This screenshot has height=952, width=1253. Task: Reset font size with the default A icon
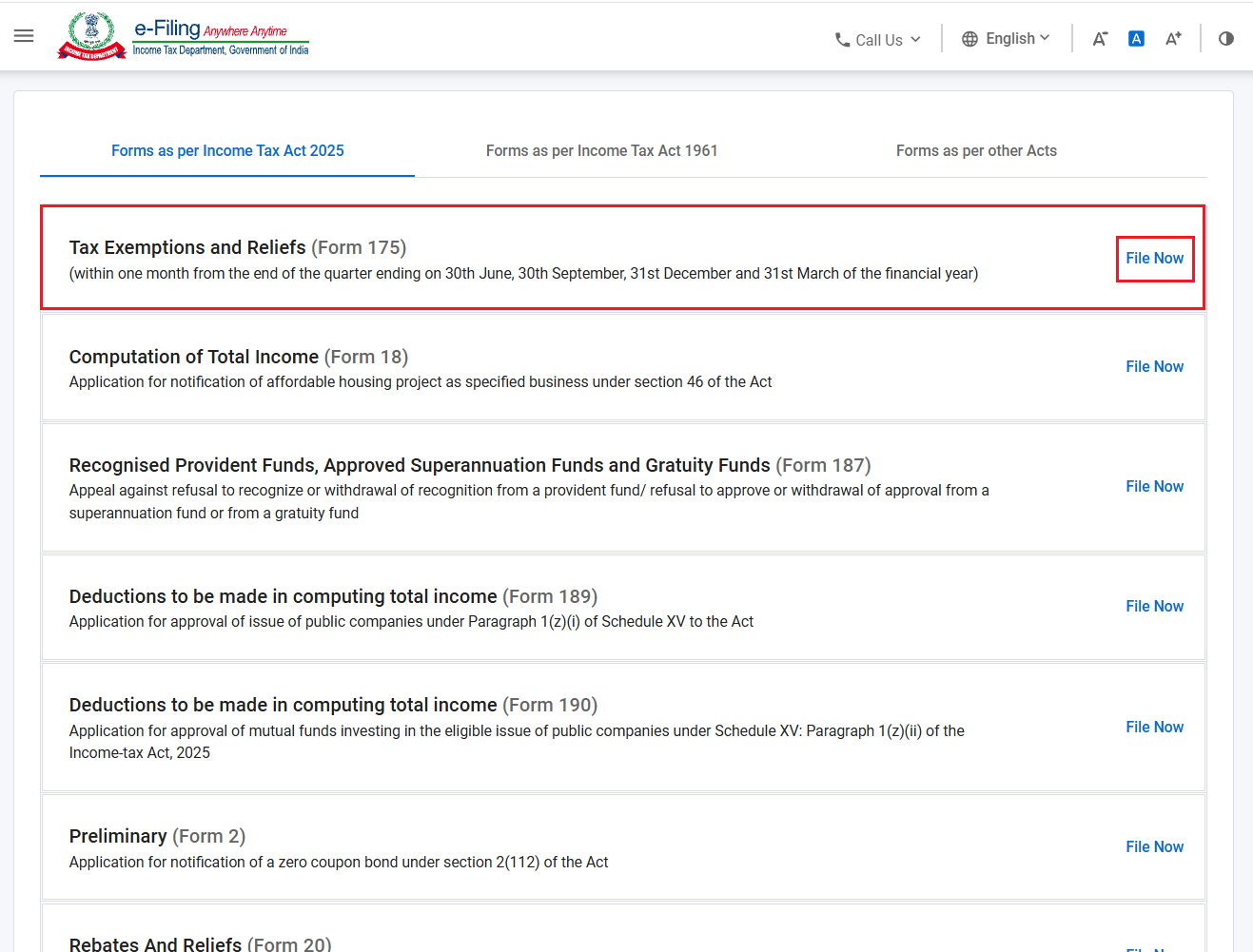[x=1136, y=39]
